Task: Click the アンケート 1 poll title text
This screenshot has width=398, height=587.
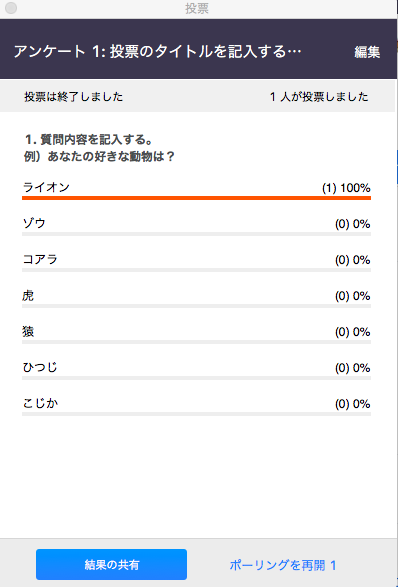Action: point(157,52)
